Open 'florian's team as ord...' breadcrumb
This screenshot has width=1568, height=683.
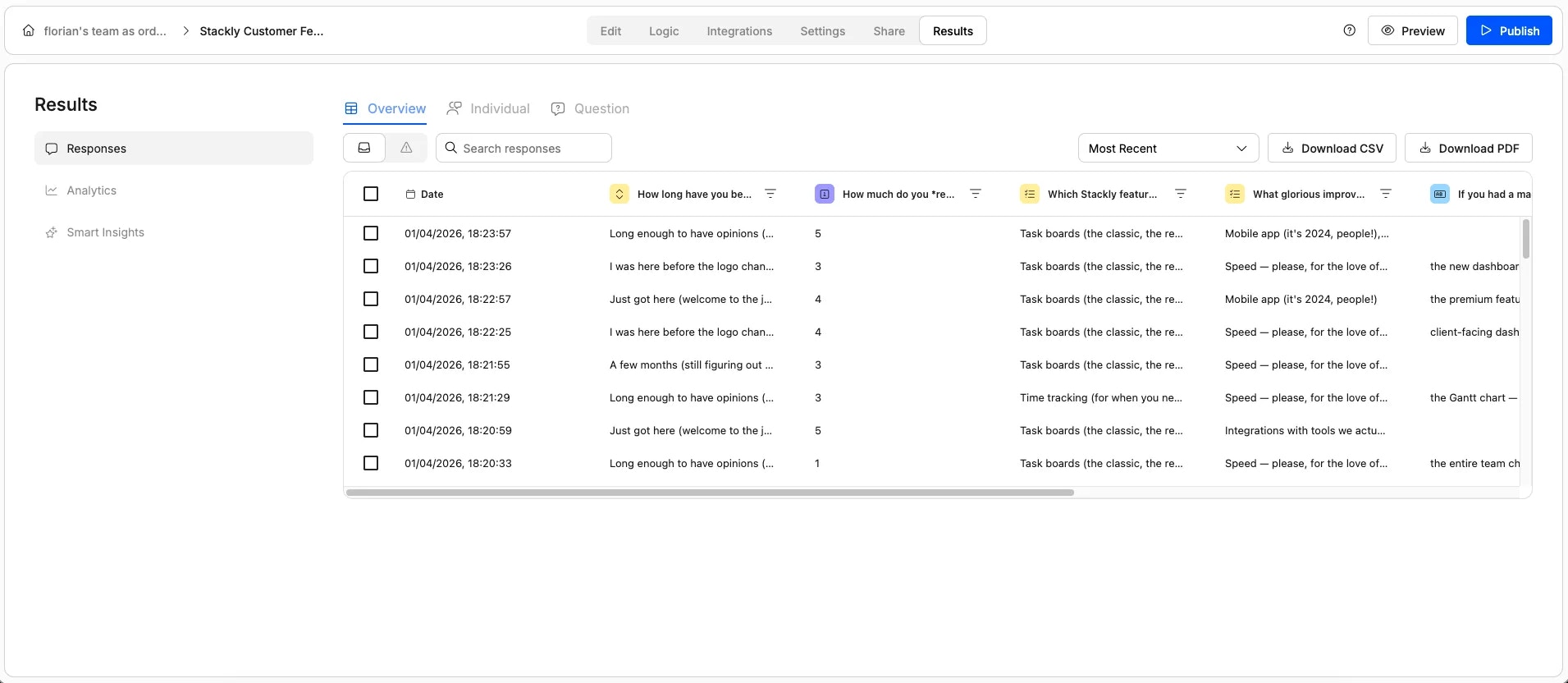point(105,30)
